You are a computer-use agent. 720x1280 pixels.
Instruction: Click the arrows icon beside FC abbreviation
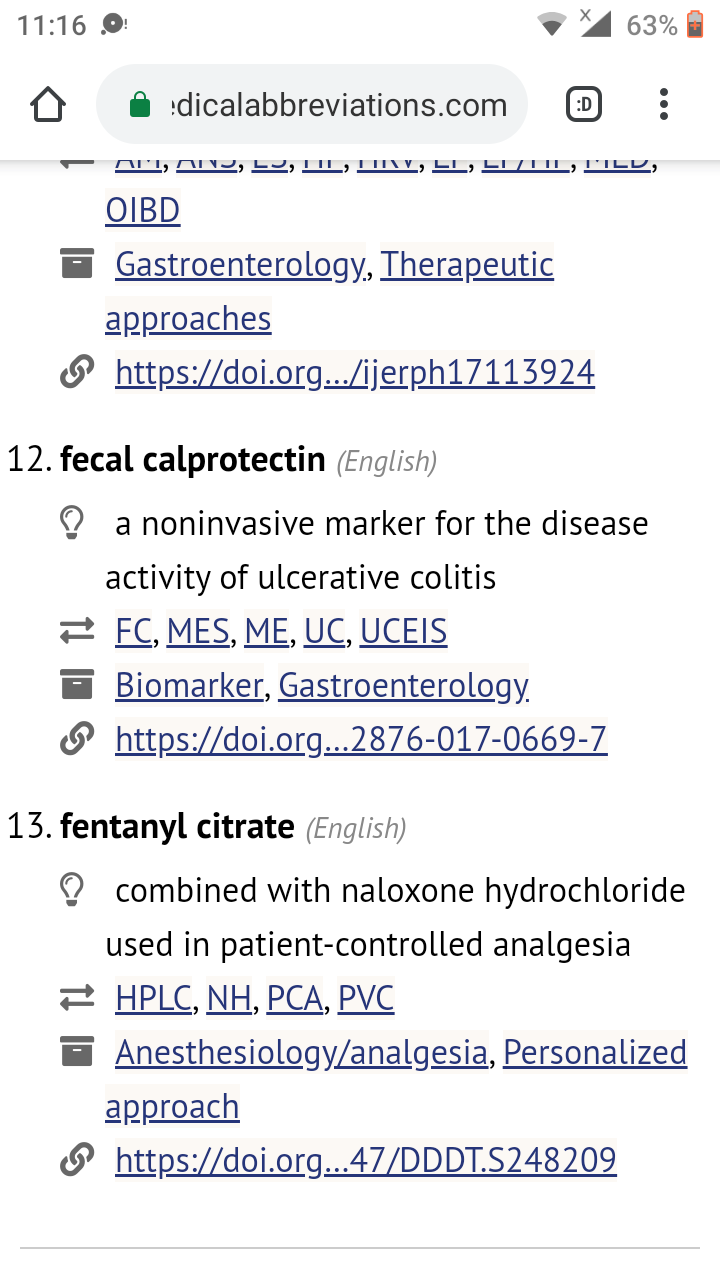(x=77, y=632)
